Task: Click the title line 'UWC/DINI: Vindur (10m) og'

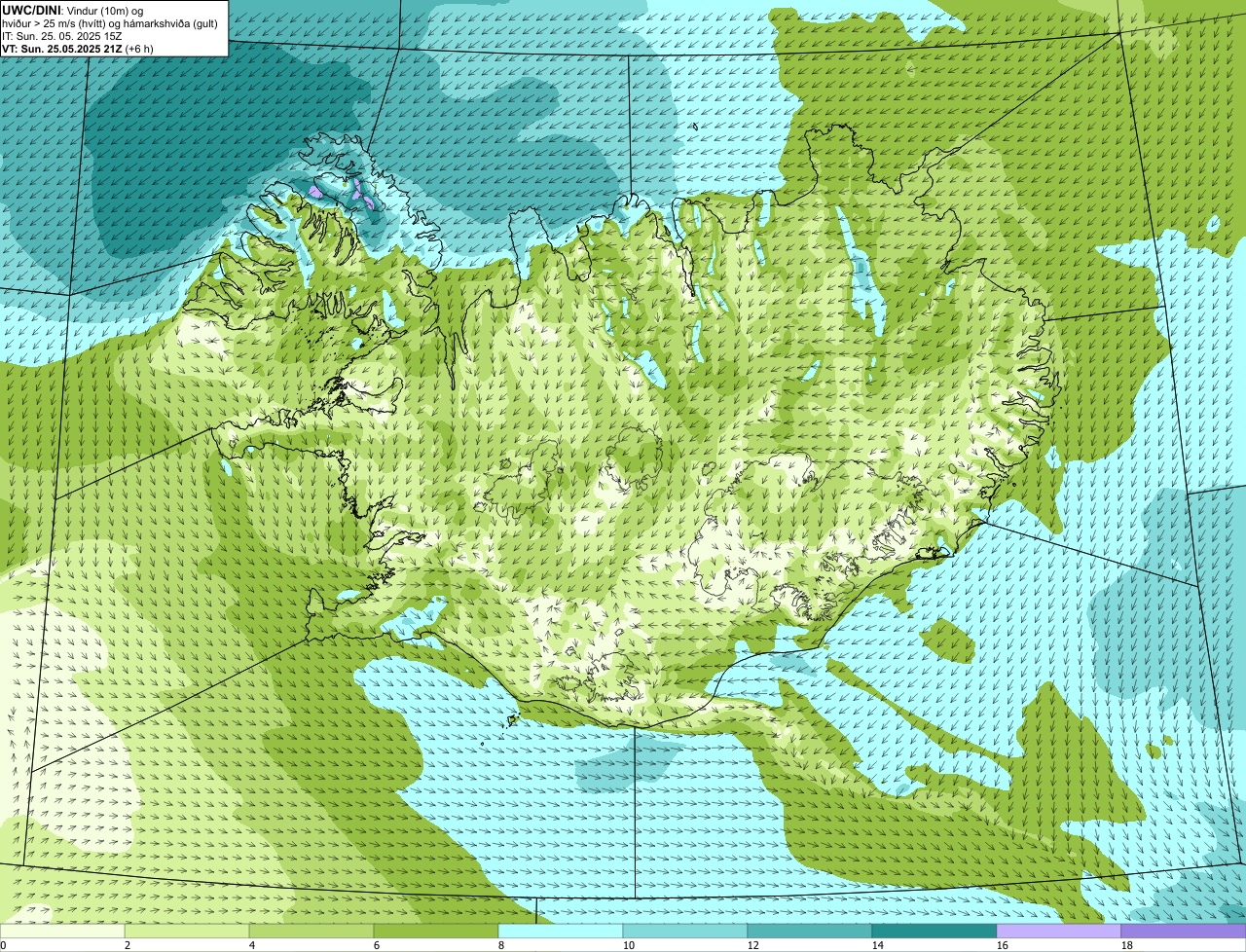Action: (x=73, y=9)
